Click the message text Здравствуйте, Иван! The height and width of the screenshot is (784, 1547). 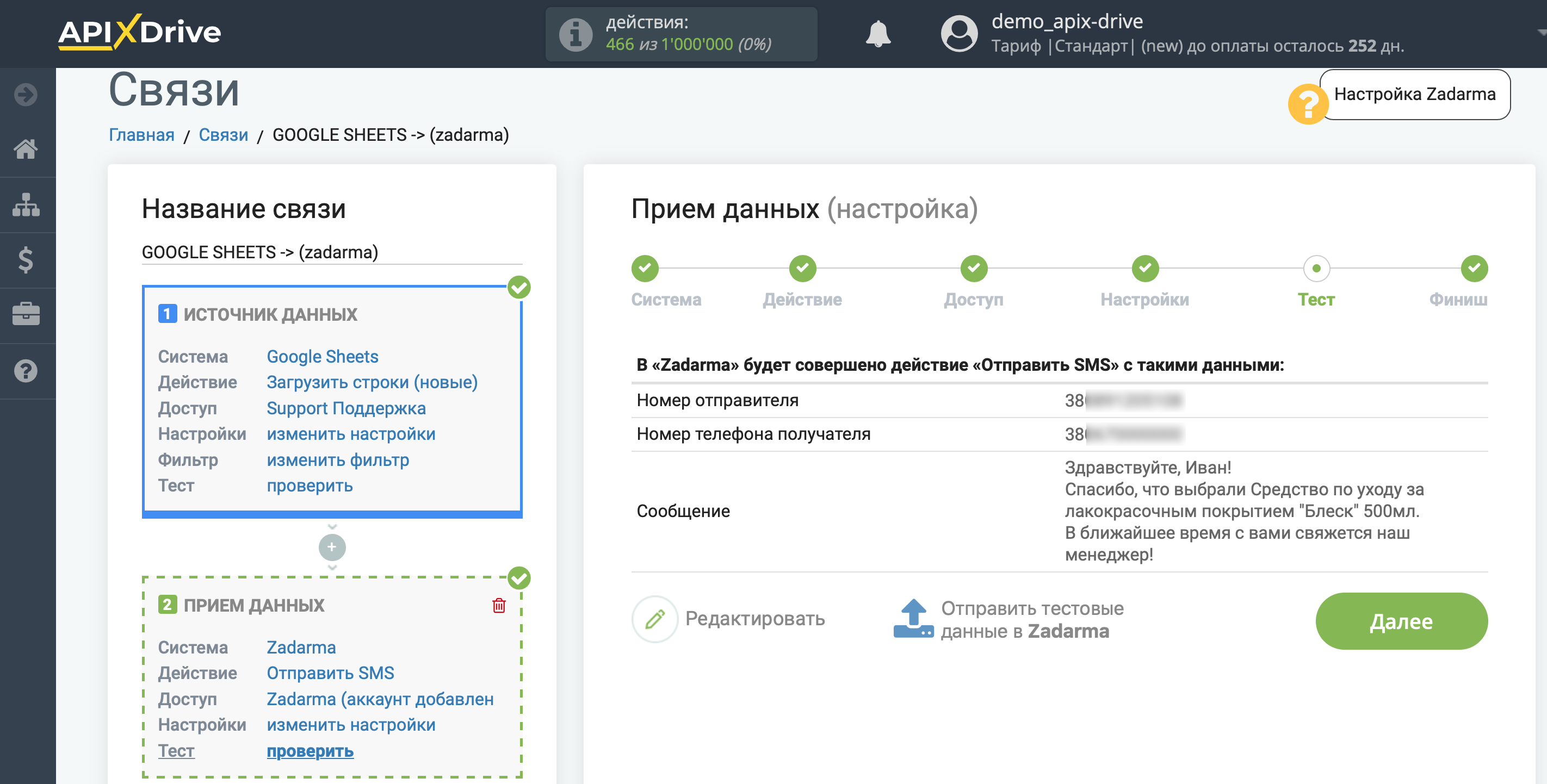pos(1148,468)
